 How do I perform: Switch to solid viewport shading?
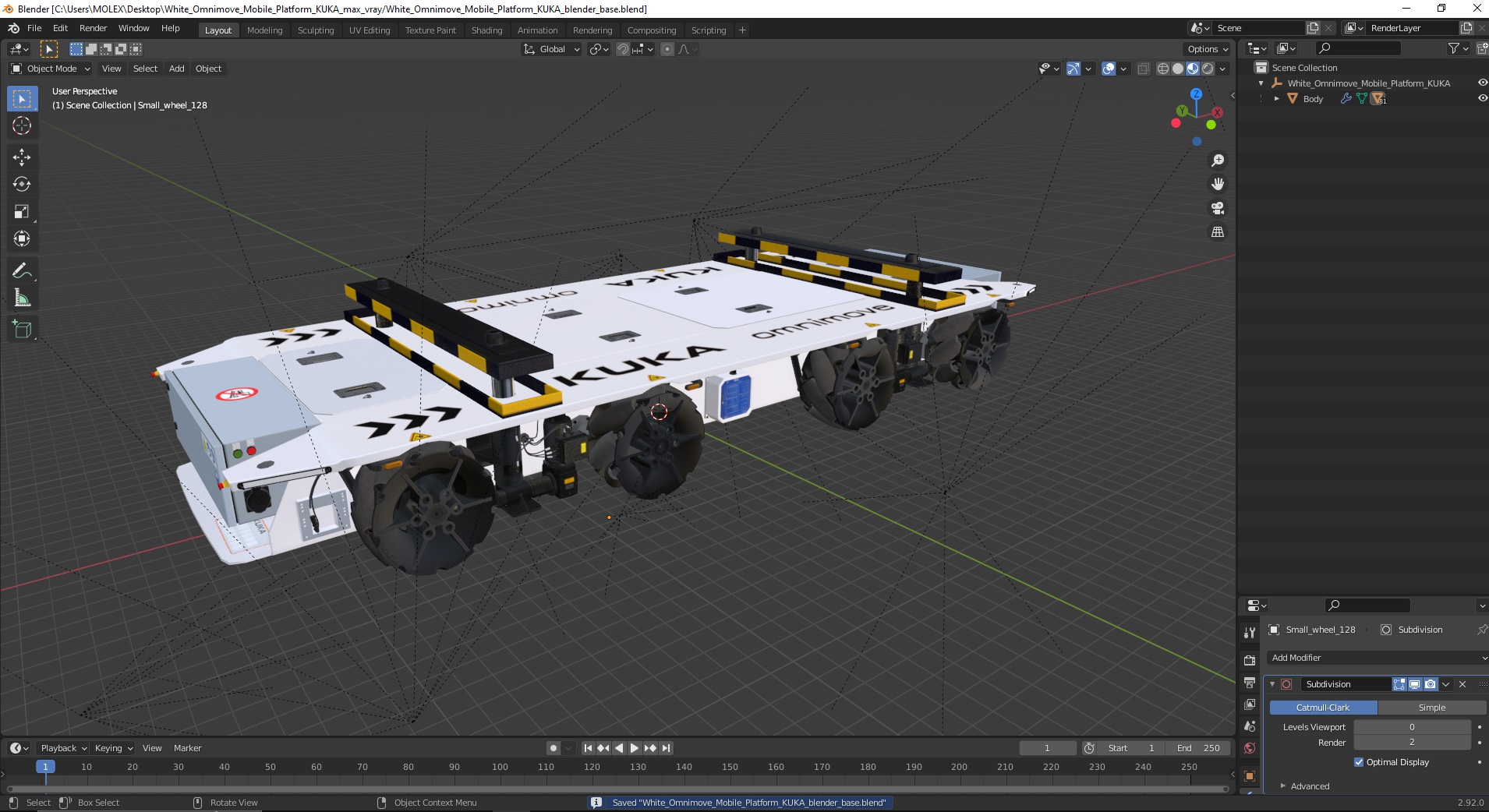pyautogui.click(x=1178, y=69)
